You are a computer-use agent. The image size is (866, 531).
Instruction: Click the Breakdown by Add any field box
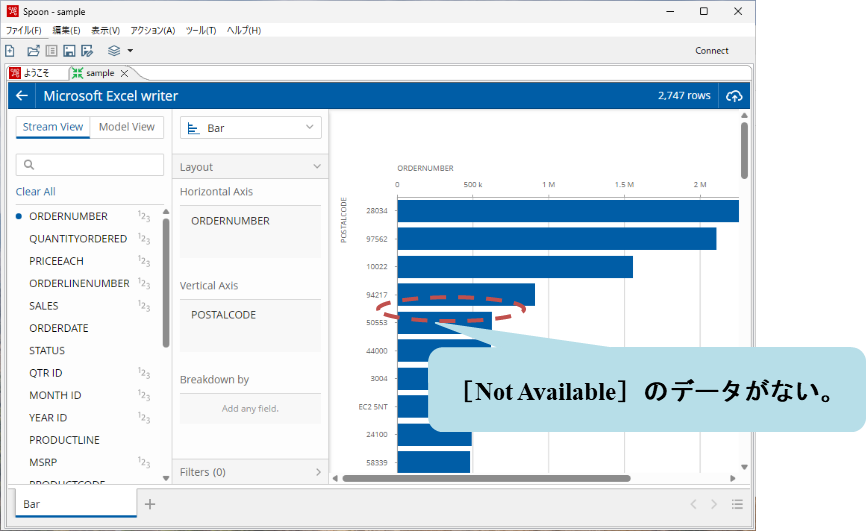[250, 409]
